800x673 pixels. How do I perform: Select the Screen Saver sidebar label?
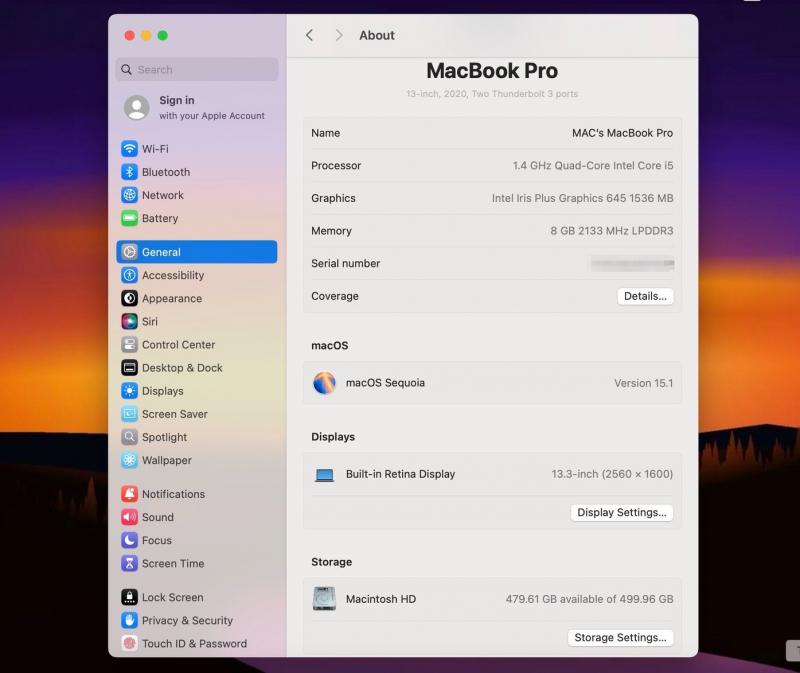point(174,414)
